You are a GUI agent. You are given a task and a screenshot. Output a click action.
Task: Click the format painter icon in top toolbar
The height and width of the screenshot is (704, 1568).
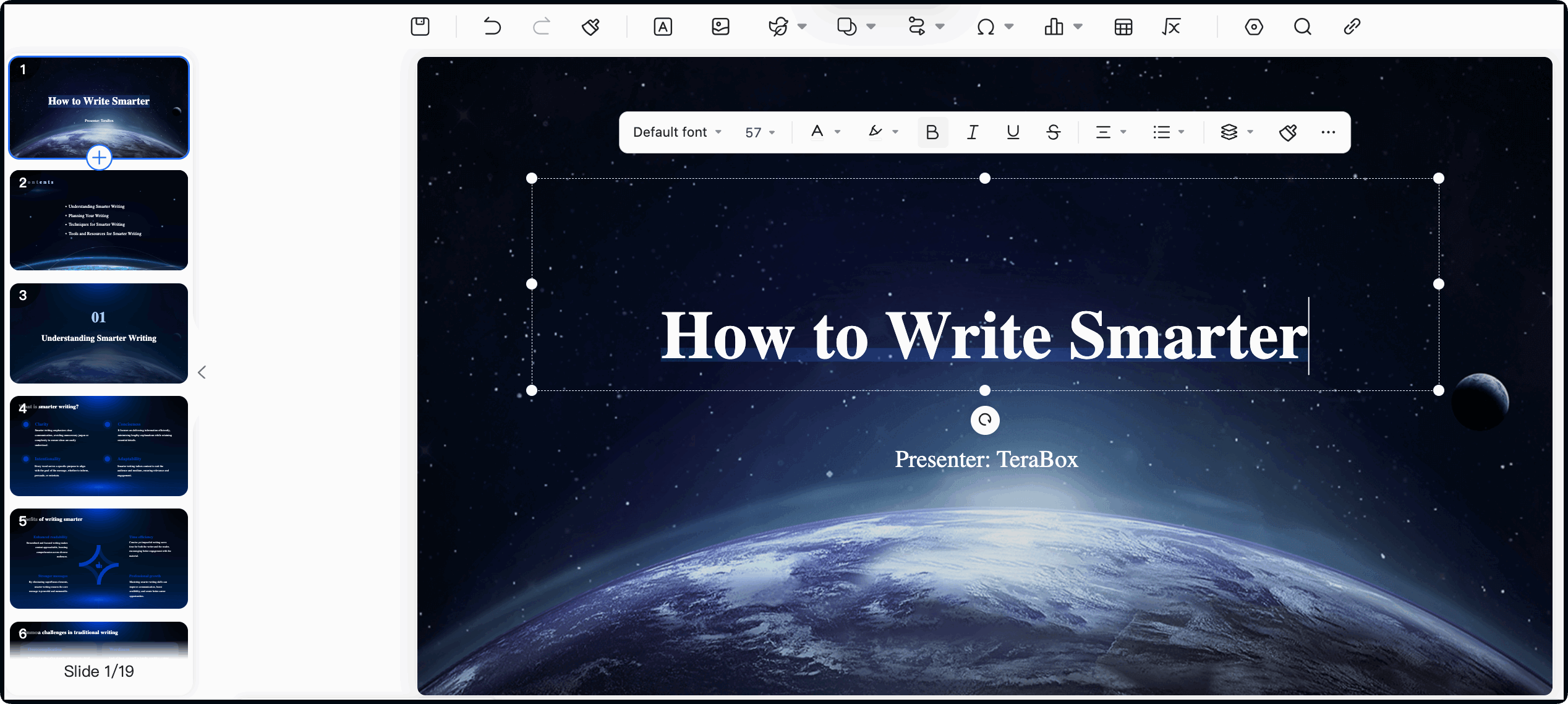point(590,27)
